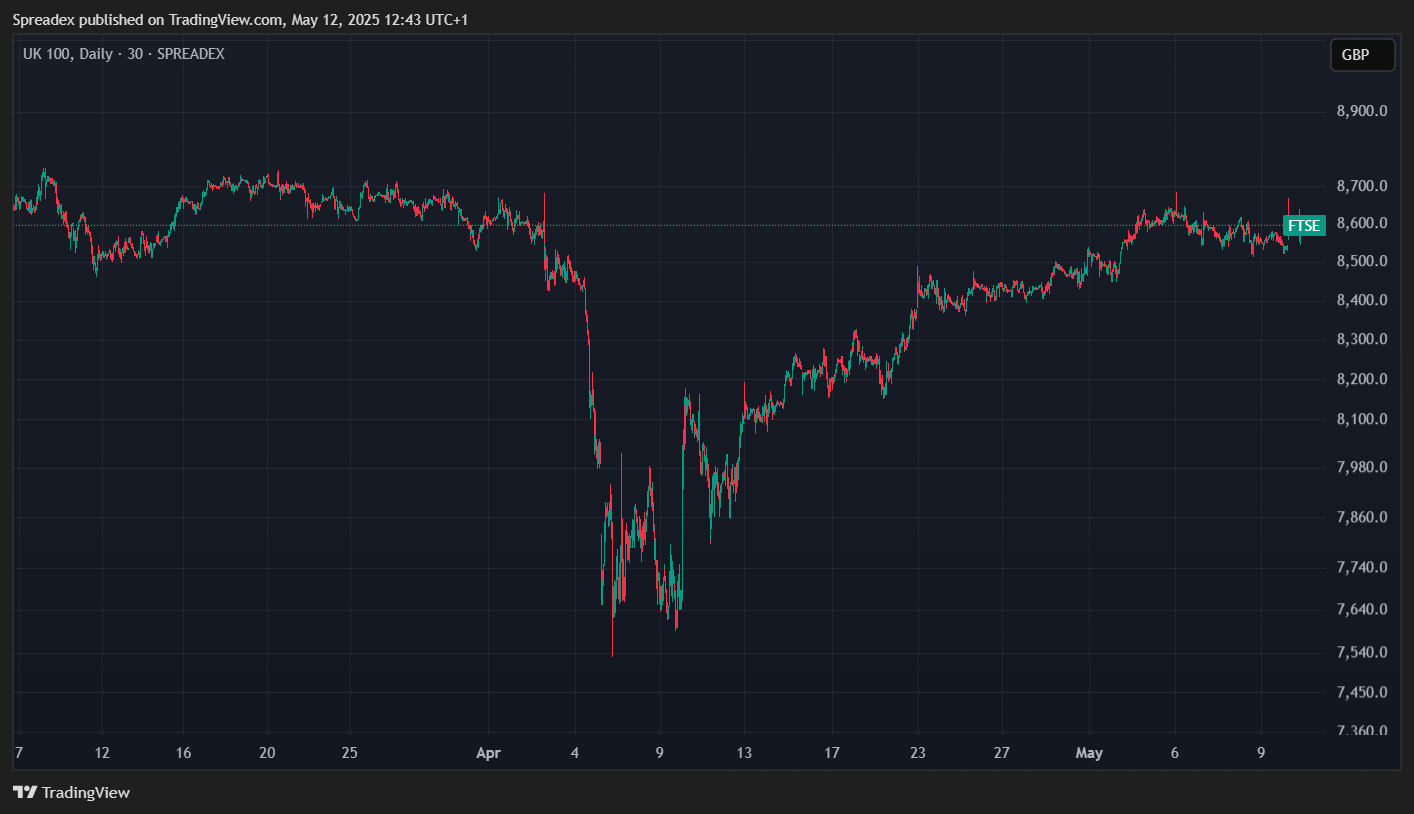Click the 8,700.0 price axis label

click(x=1362, y=186)
